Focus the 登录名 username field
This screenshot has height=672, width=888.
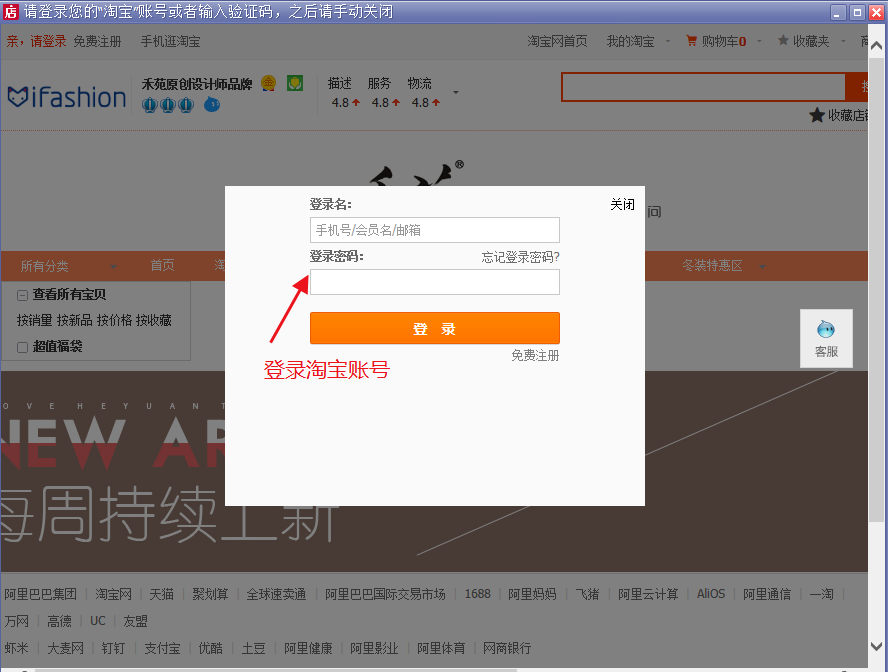tap(434, 230)
